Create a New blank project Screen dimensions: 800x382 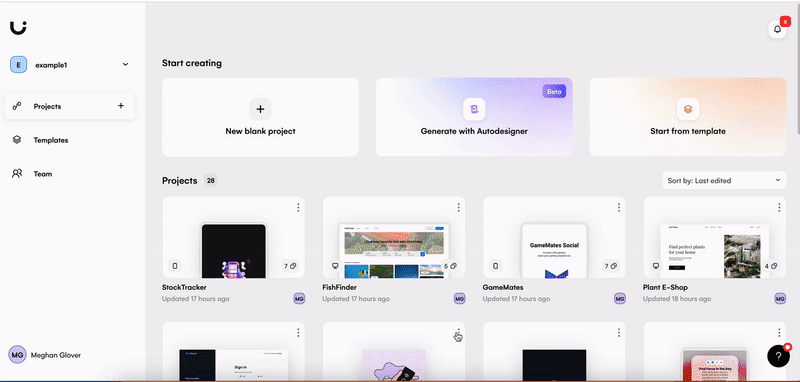pyautogui.click(x=260, y=117)
